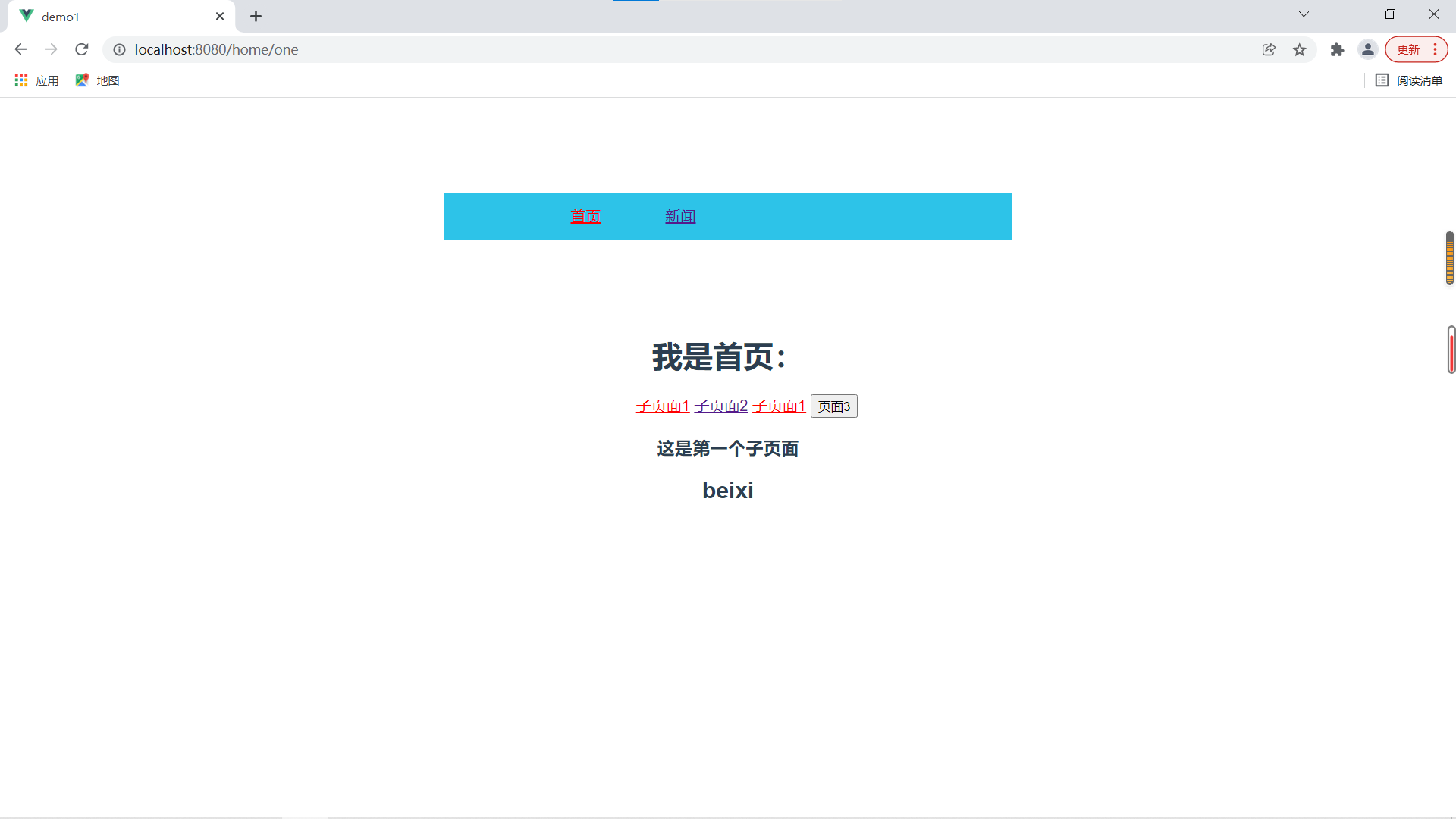Screen dimensions: 1456x819
Task: Click the browser forward arrow
Action: point(51,49)
